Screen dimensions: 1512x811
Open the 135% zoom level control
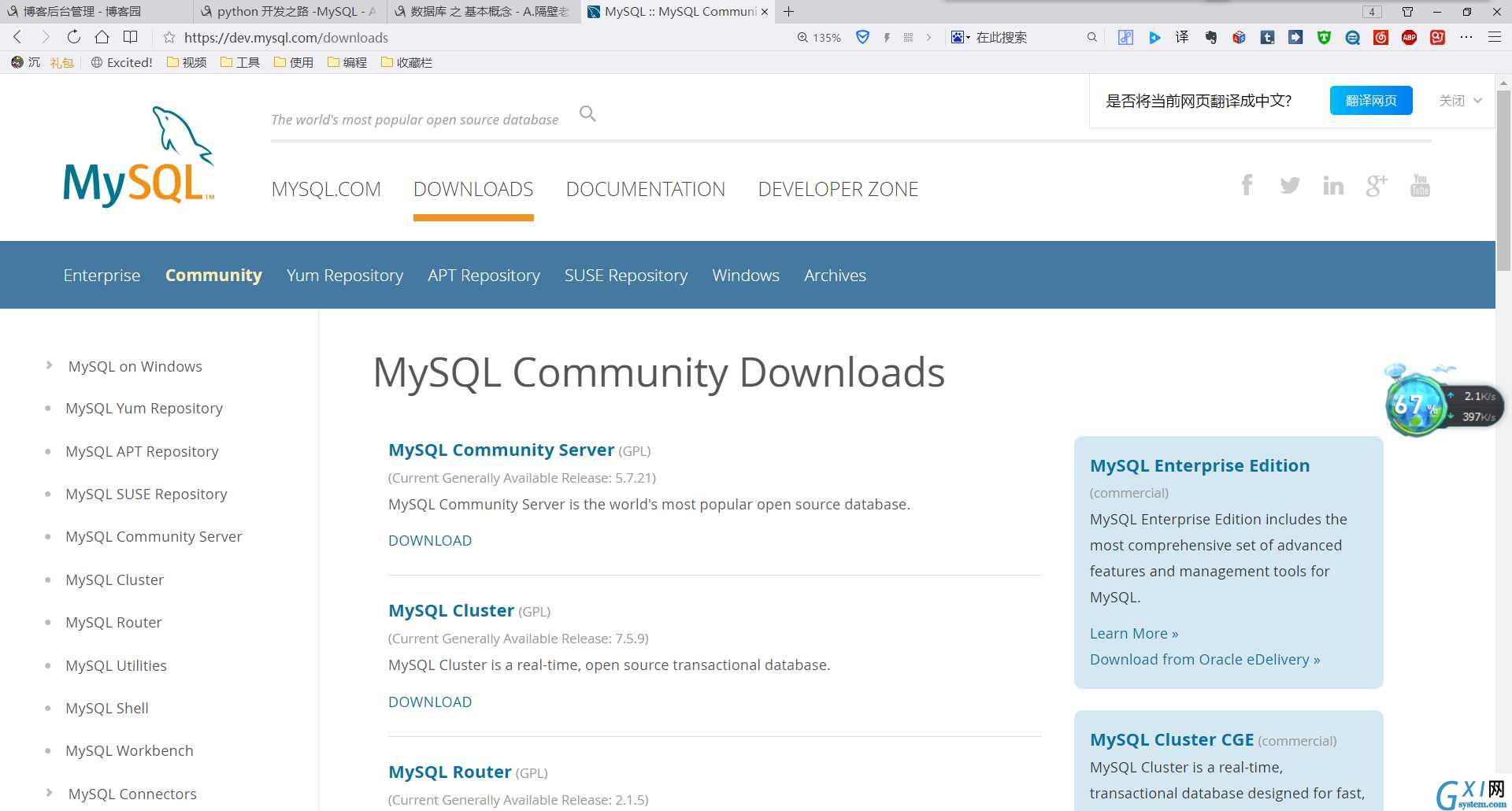tap(819, 37)
